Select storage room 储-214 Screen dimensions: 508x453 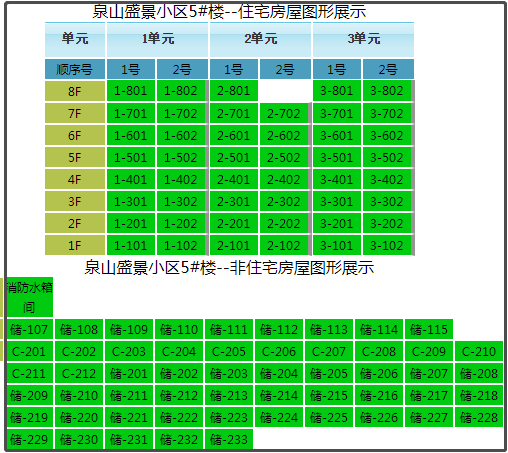point(279,395)
